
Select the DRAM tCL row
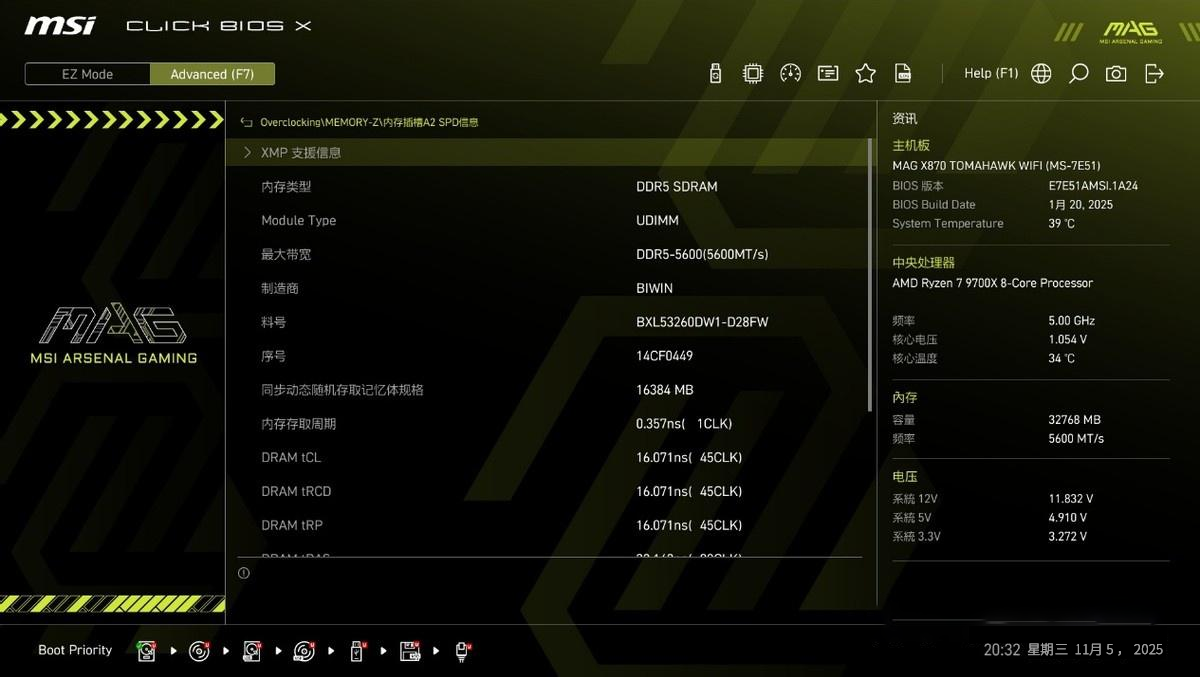[549, 458]
